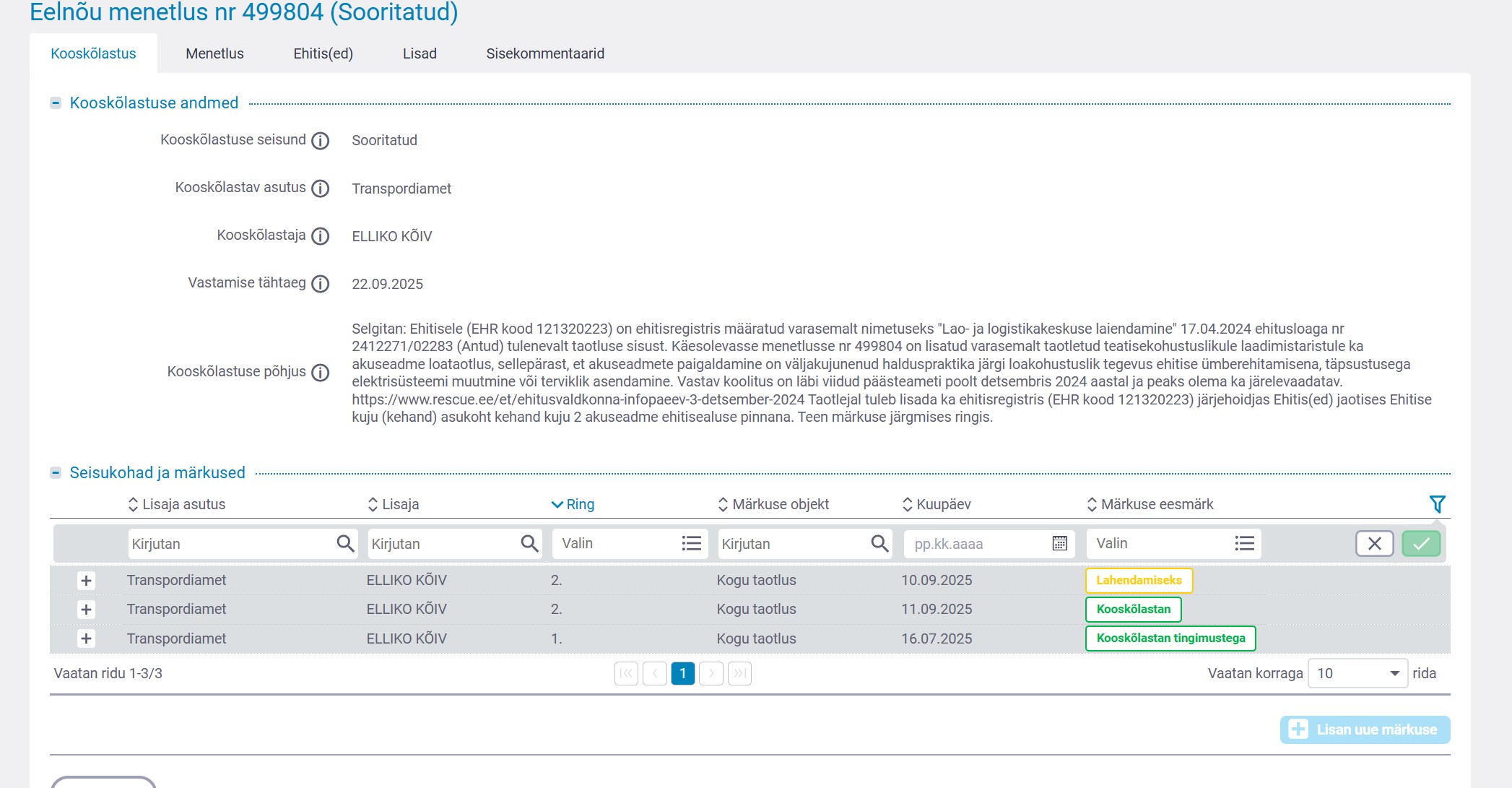Screen dimensions: 1512x788
Task: Click Kogu taotlus in 16.07.2025 row
Action: click(x=756, y=638)
